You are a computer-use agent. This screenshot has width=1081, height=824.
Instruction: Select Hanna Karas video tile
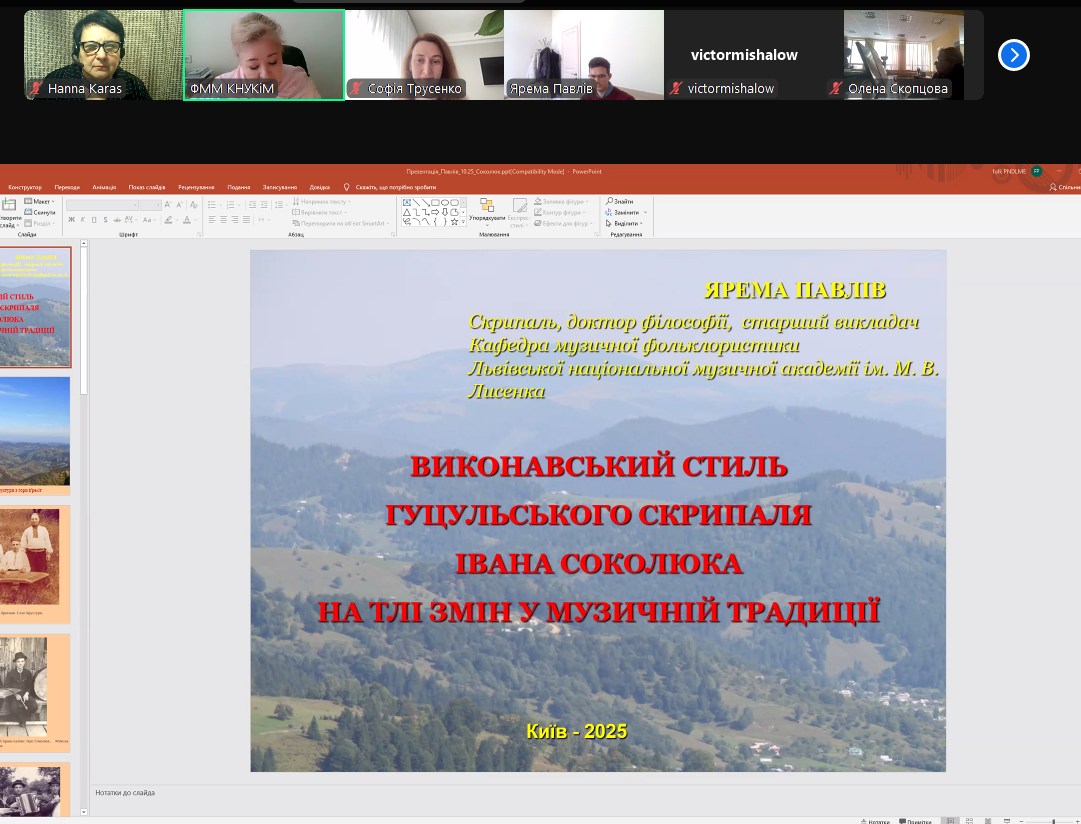pyautogui.click(x=103, y=55)
